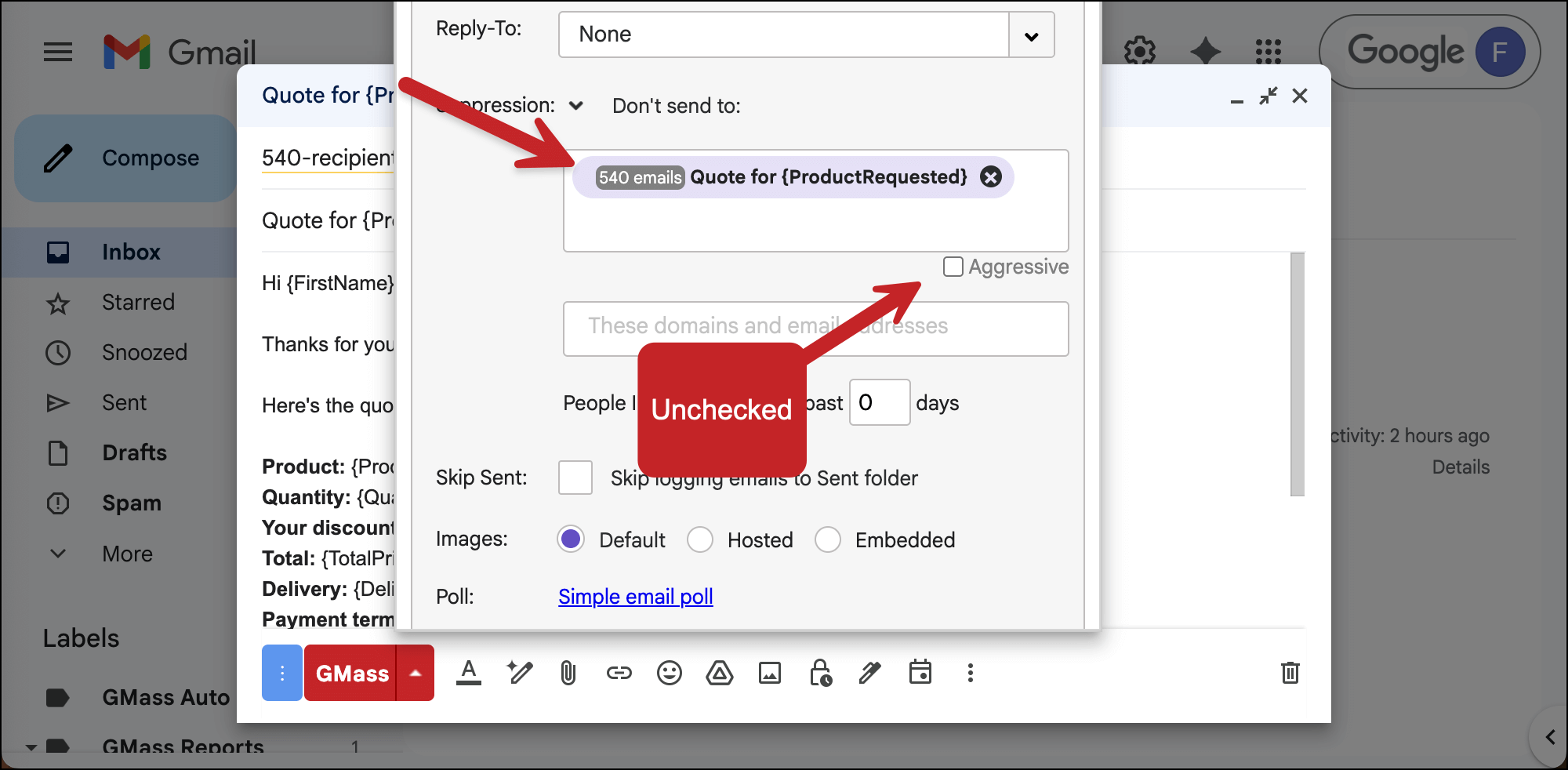Viewport: 1568px width, 770px height.
Task: Open the Reply-To dropdown
Action: pyautogui.click(x=1031, y=35)
